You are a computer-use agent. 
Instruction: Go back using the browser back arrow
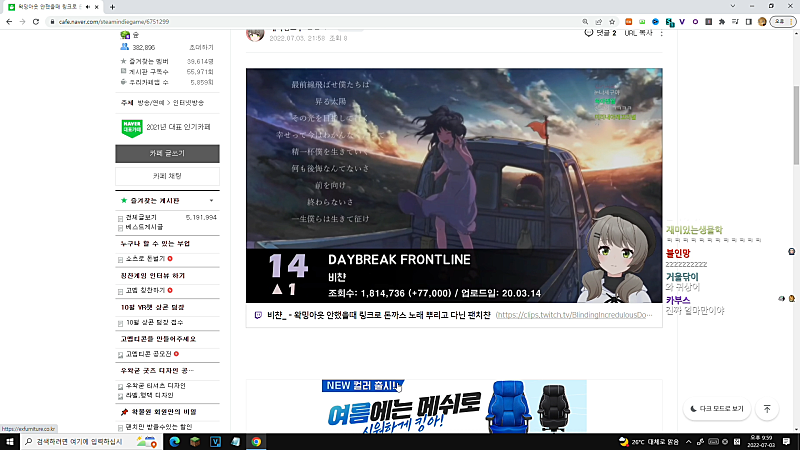pyautogui.click(x=9, y=22)
